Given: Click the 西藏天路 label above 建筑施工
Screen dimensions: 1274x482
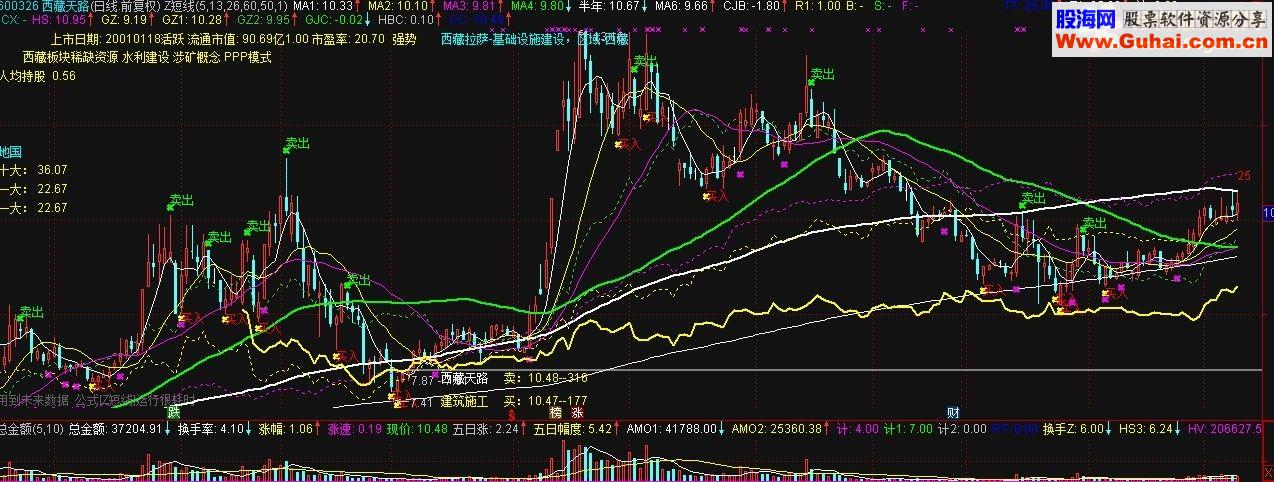Looking at the screenshot, I should tap(465, 378).
